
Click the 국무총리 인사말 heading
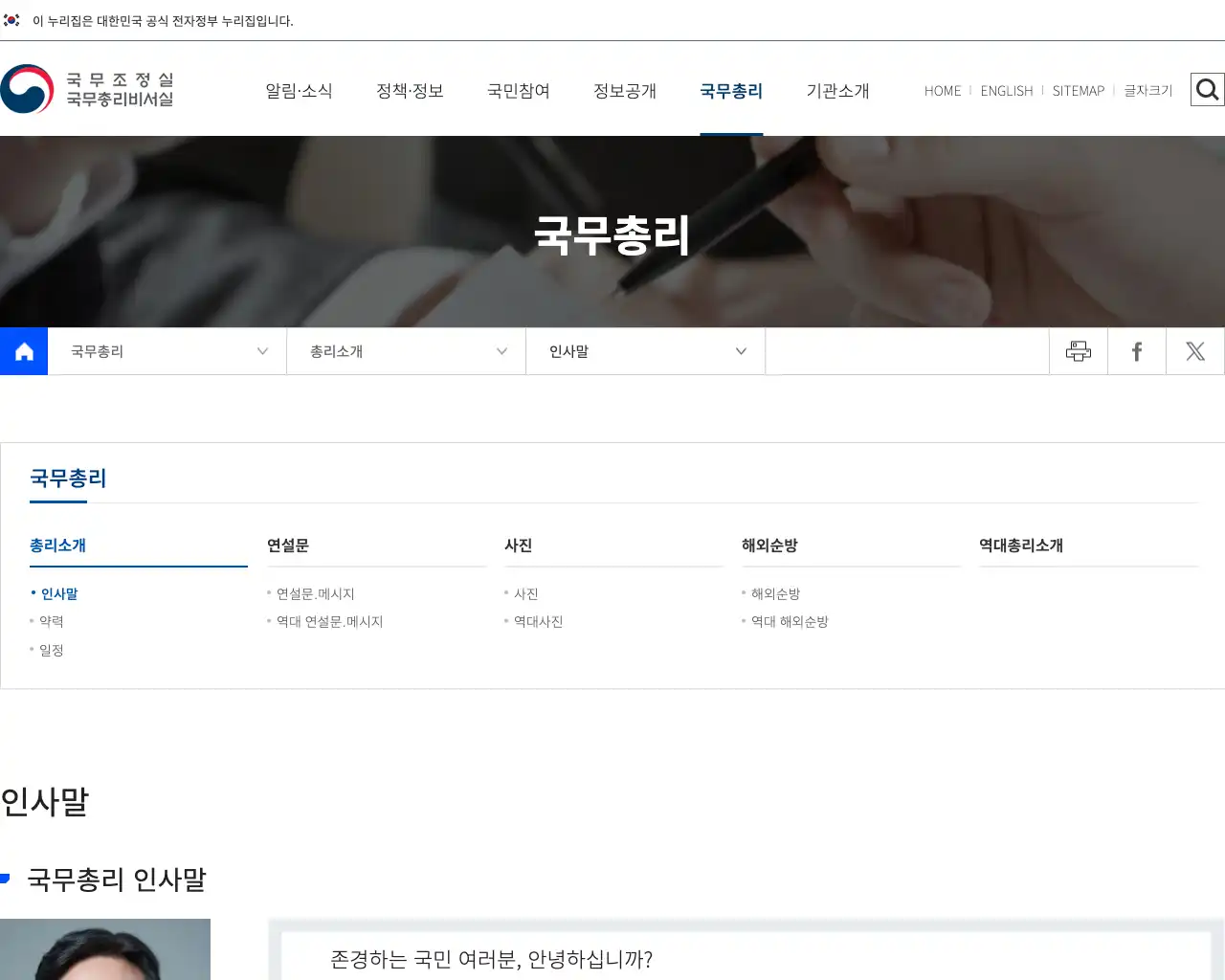pos(117,880)
